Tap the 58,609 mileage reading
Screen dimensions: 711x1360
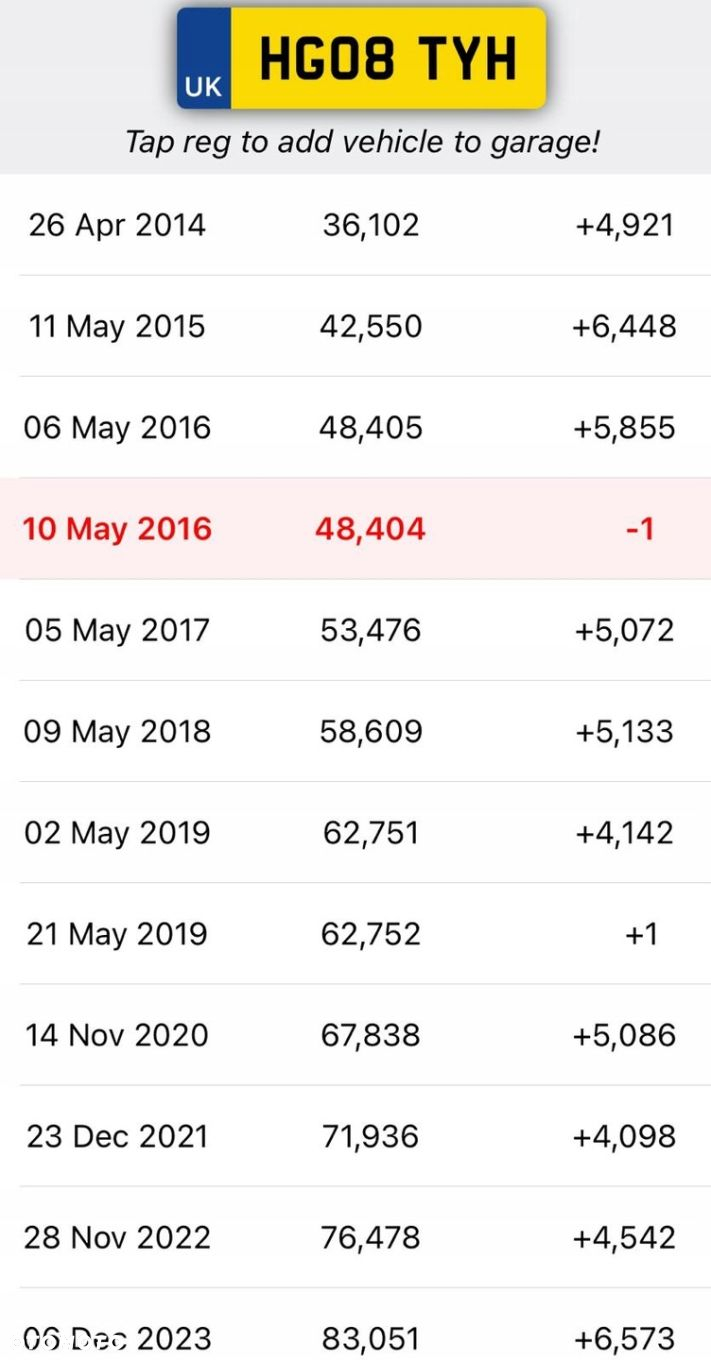[x=371, y=731]
